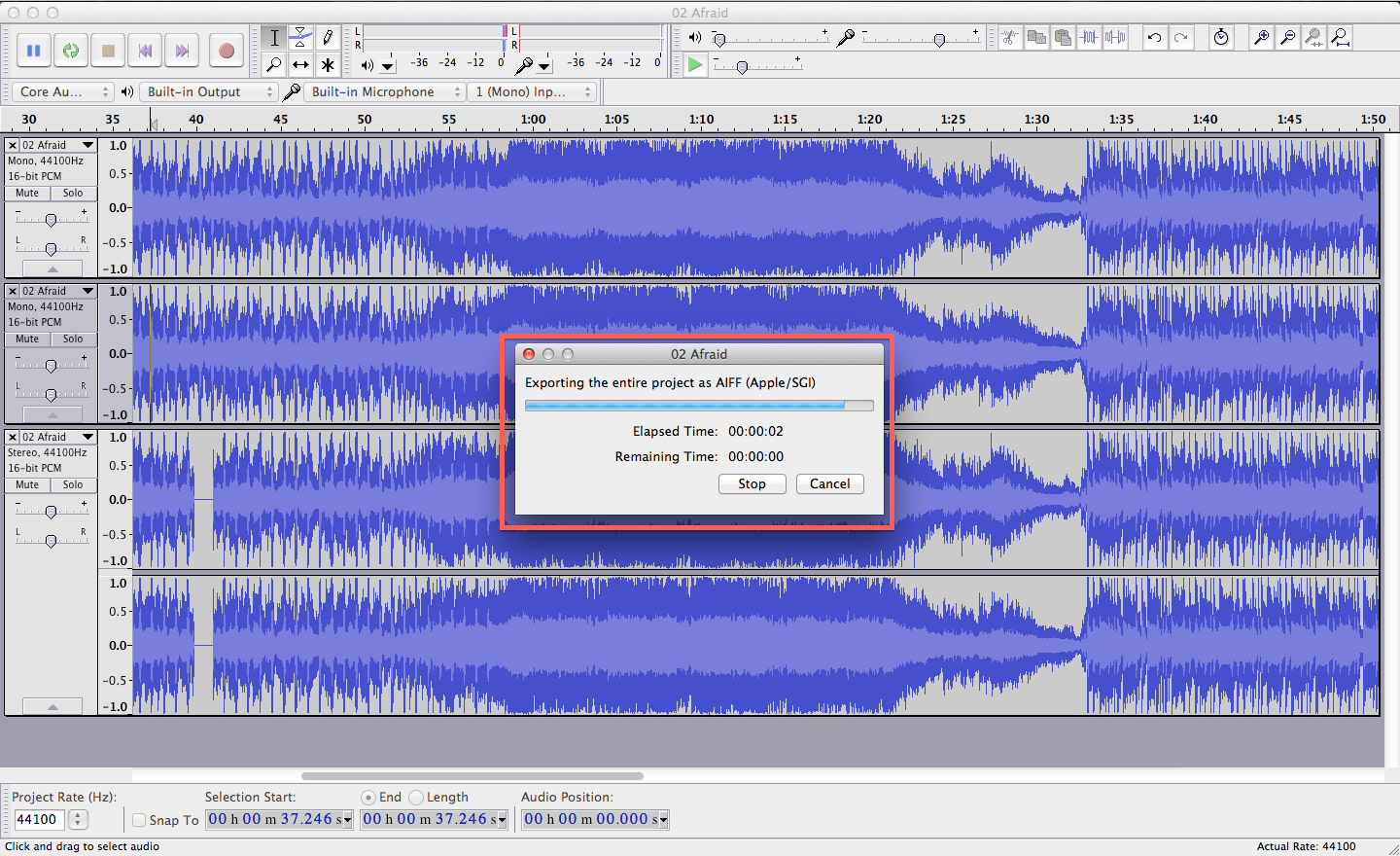This screenshot has height=856, width=1400.
Task: Click Skip to End button
Action: [182, 51]
